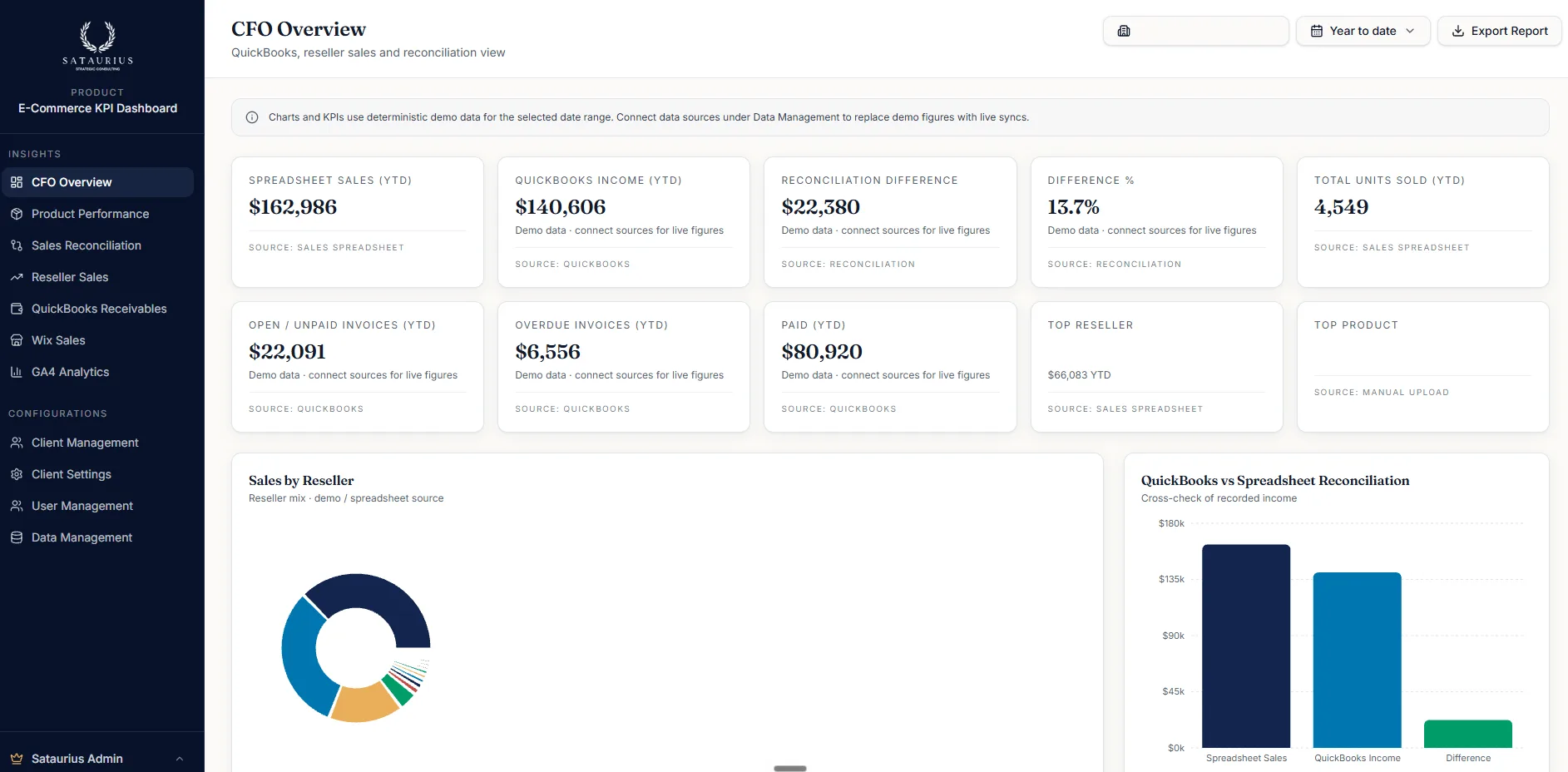Image resolution: width=1568 pixels, height=772 pixels.
Task: Click the Reseller Sales trend icon
Action: [x=17, y=277]
